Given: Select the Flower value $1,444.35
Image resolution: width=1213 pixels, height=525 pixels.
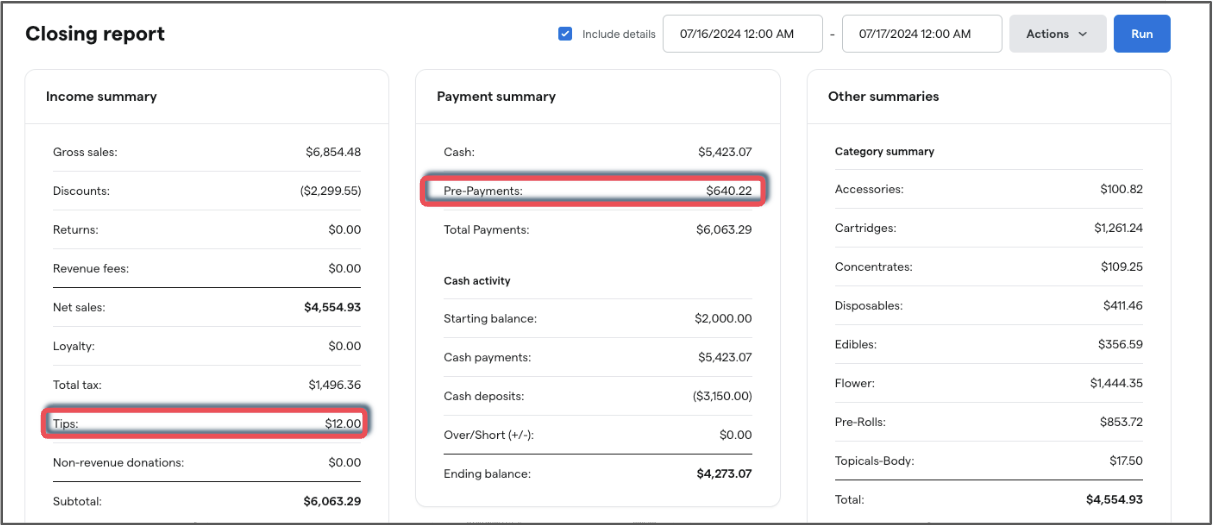Looking at the screenshot, I should pos(1117,383).
